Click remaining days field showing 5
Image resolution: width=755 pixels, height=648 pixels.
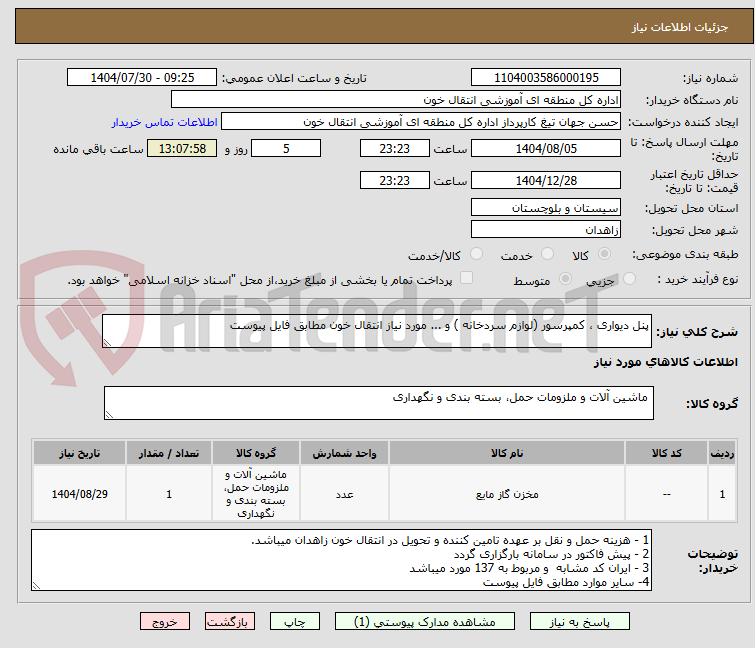point(286,148)
